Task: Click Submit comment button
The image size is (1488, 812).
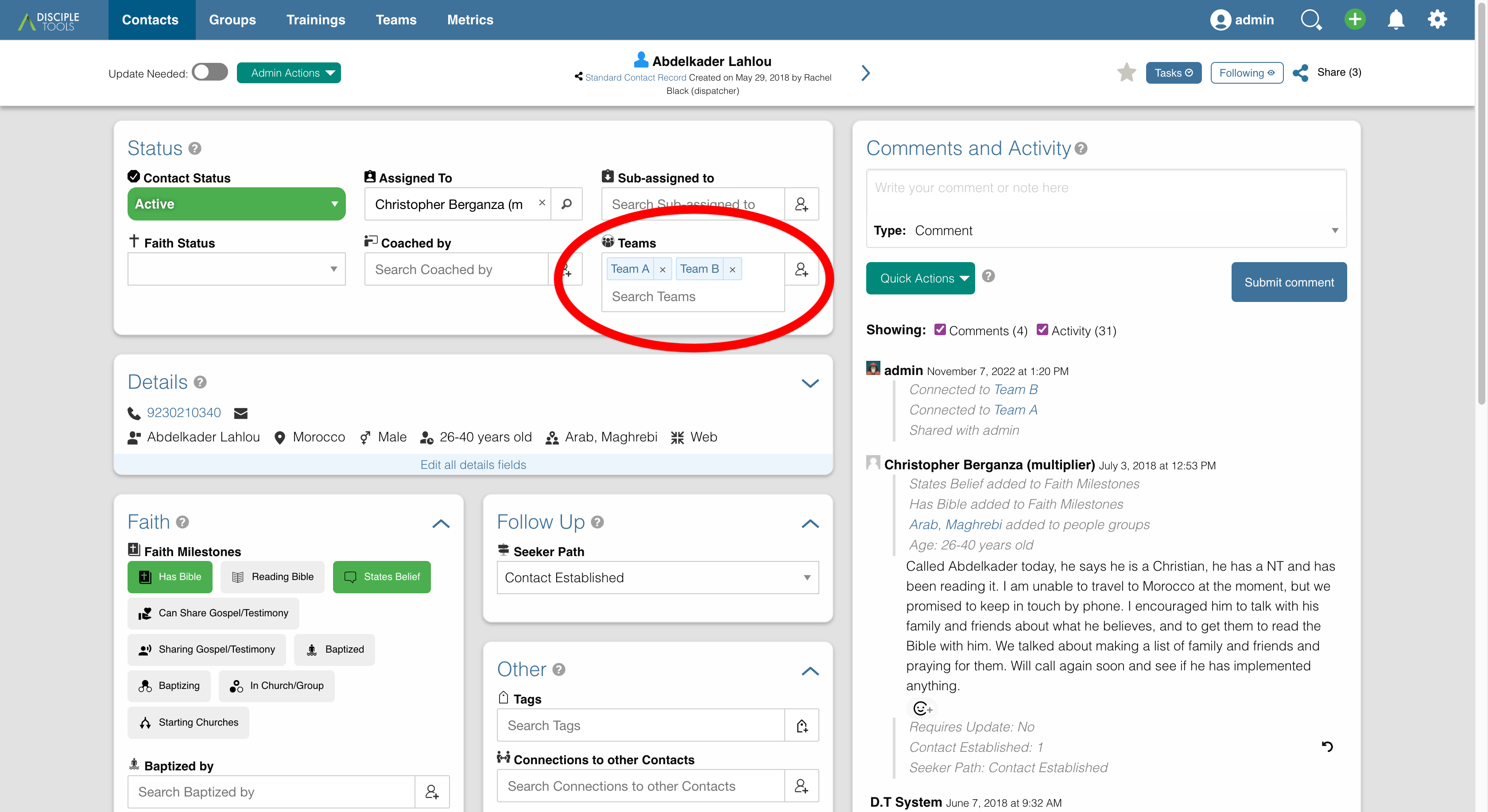Action: click(1289, 282)
